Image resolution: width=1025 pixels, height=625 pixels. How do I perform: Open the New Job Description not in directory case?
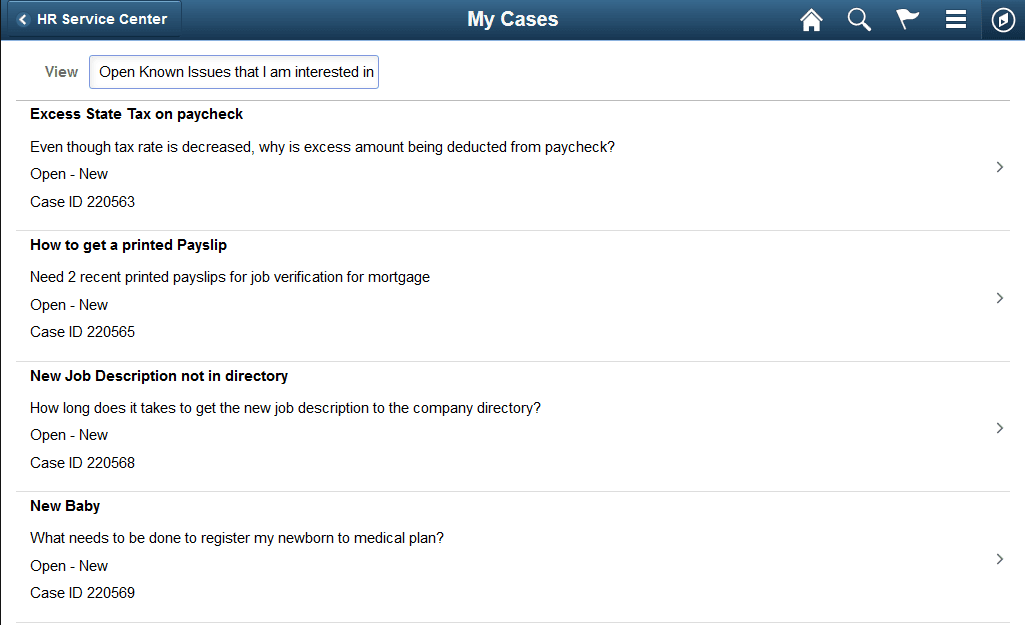click(159, 375)
